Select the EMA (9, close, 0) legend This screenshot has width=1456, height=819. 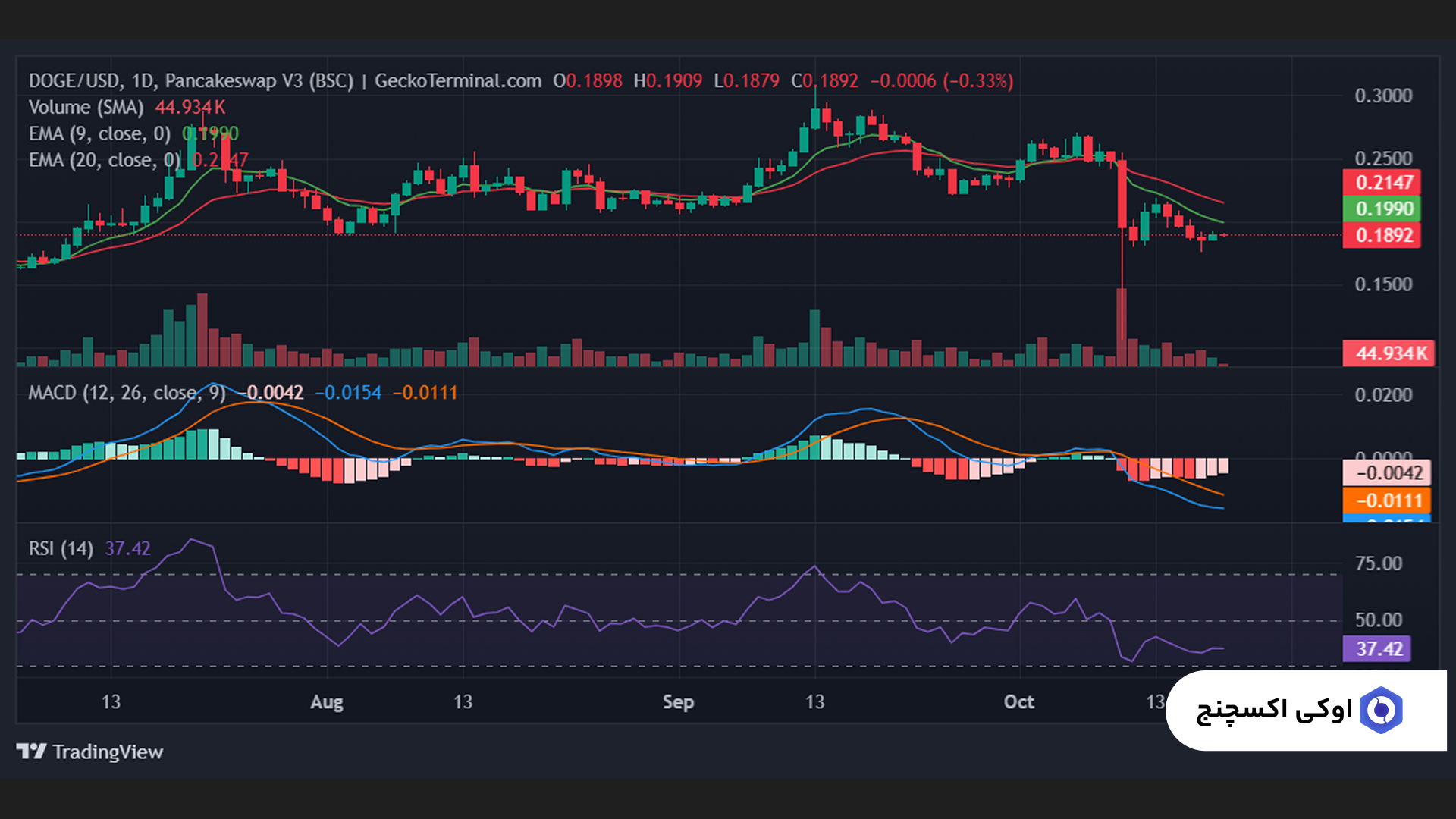tap(99, 133)
